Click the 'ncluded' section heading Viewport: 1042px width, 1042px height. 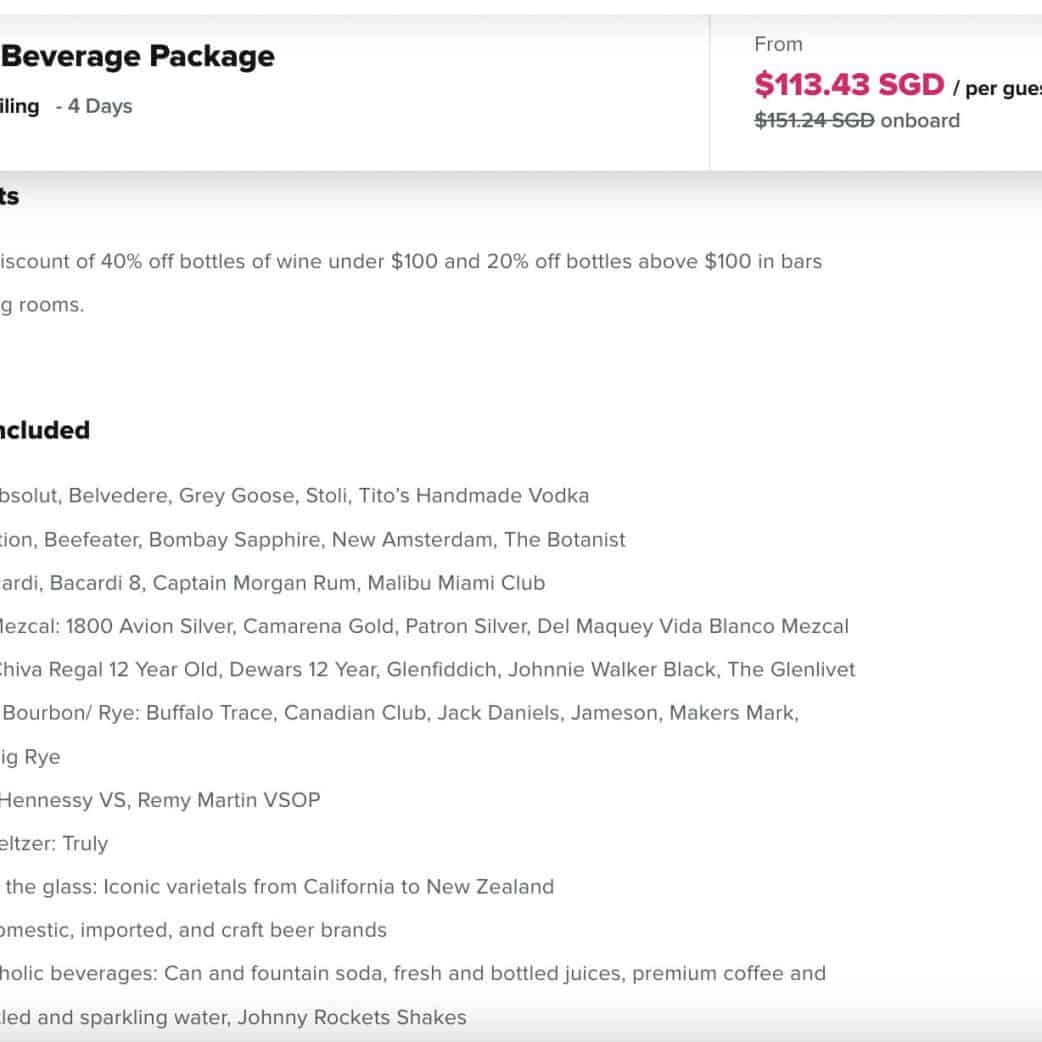(44, 430)
